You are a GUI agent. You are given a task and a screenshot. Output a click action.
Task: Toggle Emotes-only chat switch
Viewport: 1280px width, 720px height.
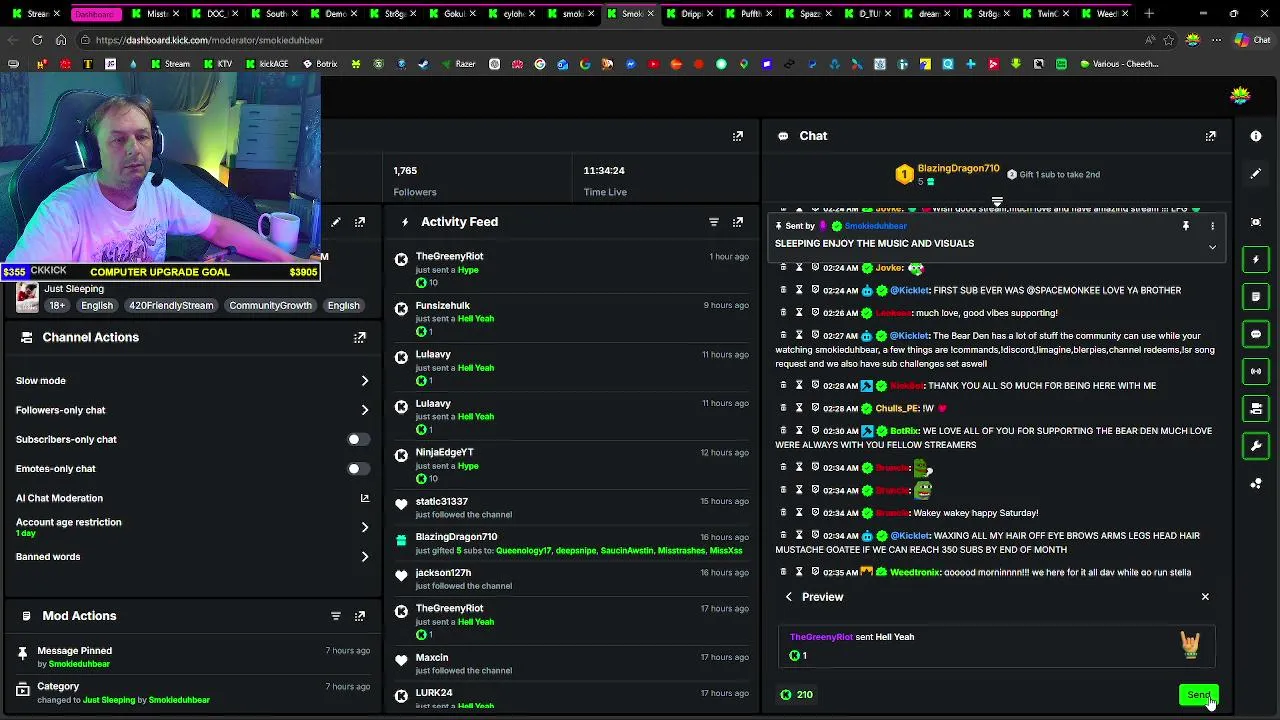tap(358, 468)
